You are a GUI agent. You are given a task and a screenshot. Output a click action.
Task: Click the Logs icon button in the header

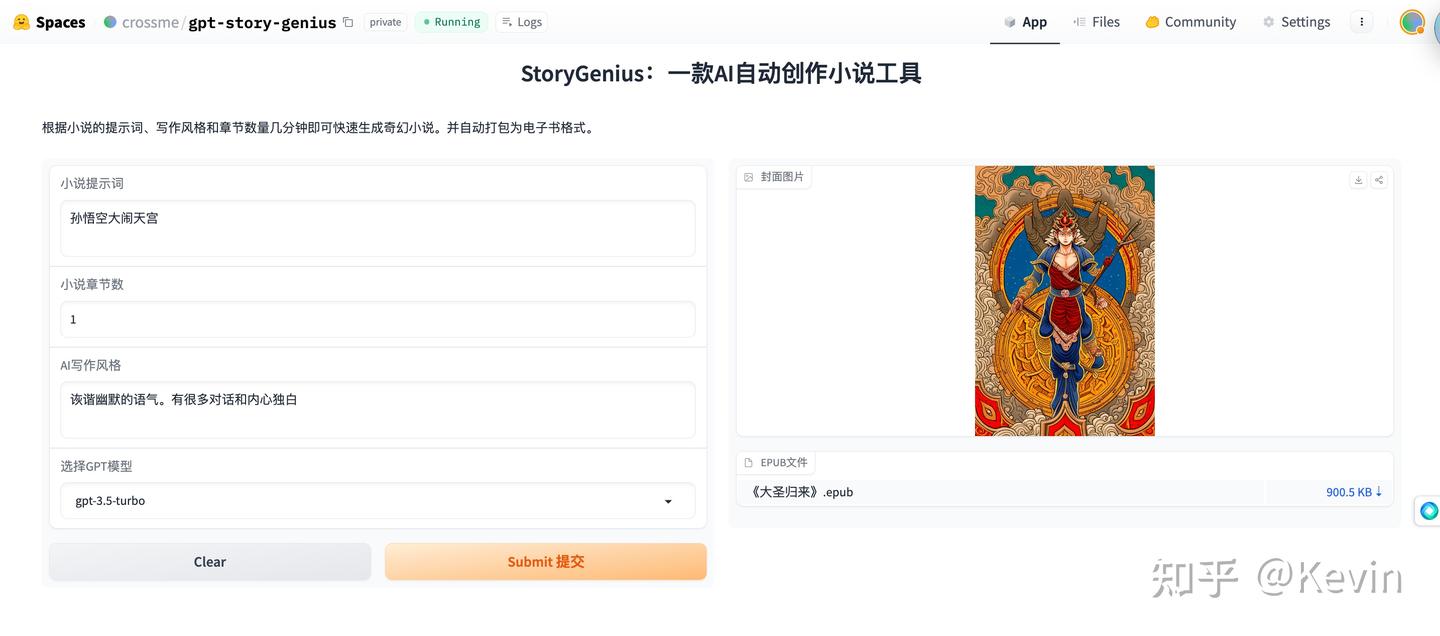point(508,21)
